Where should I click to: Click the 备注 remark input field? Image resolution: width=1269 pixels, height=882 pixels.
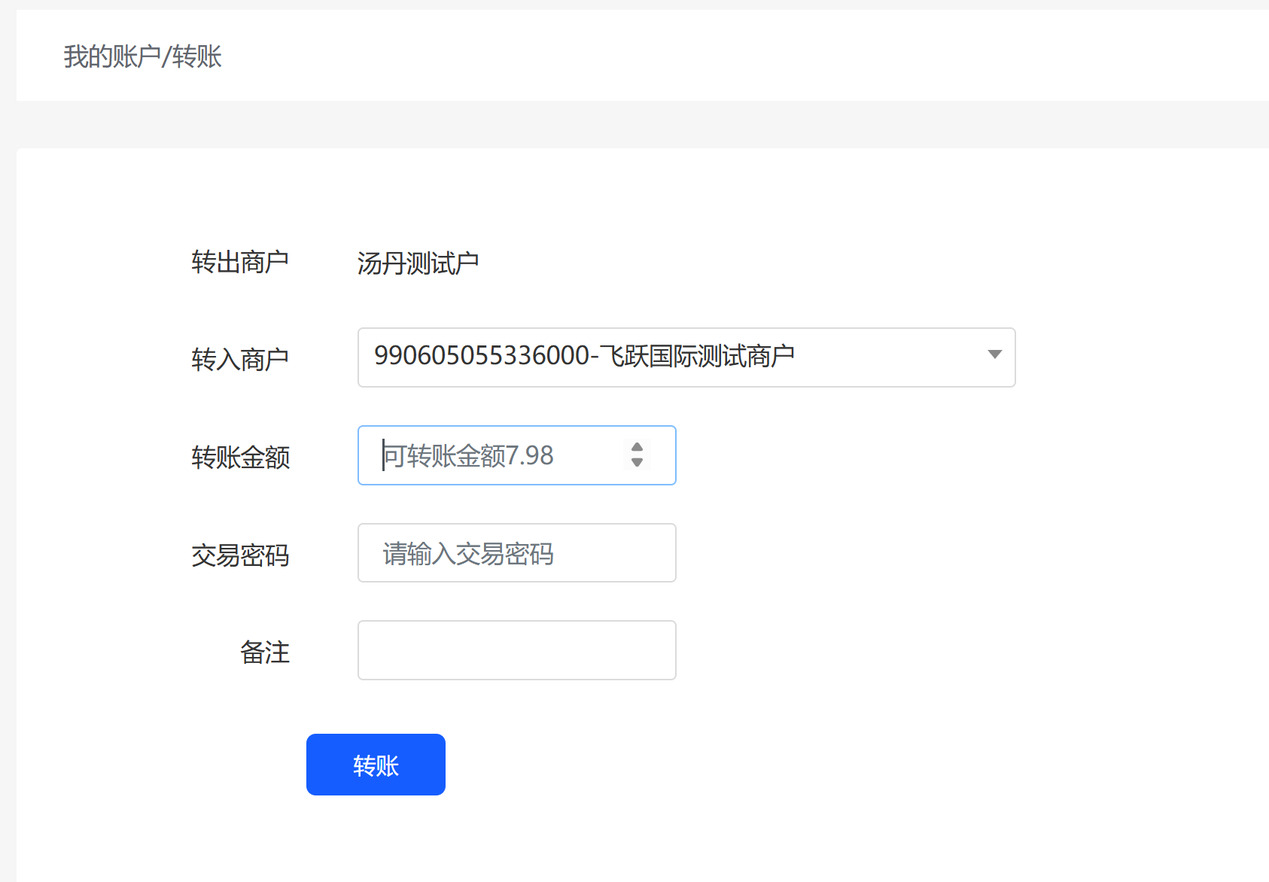point(516,650)
